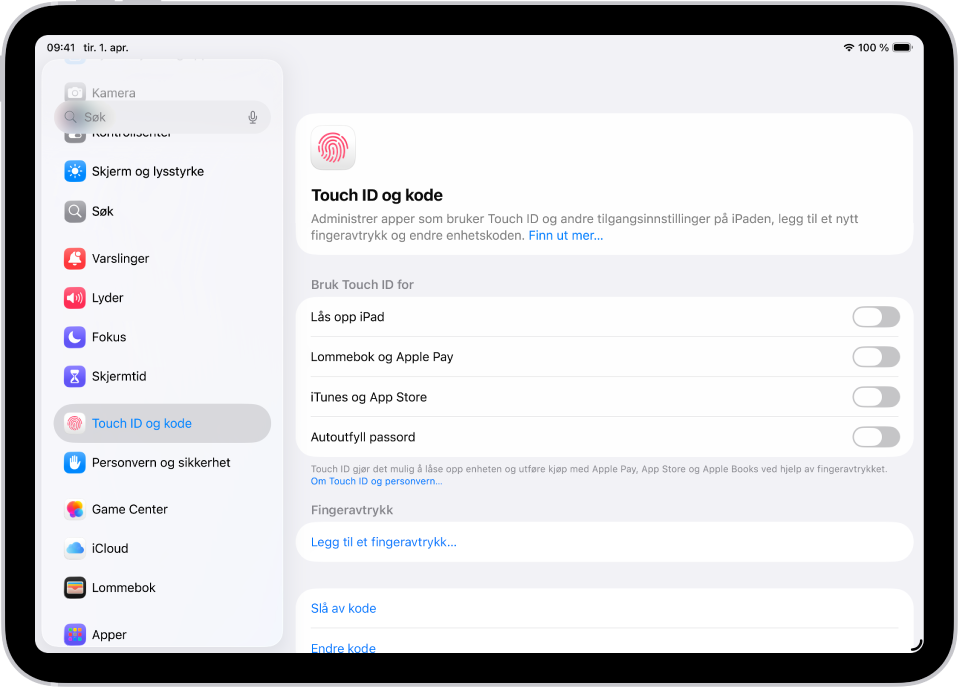Enable iTunes og App Store toggle
Viewport: 960px width, 692px height.
876,397
